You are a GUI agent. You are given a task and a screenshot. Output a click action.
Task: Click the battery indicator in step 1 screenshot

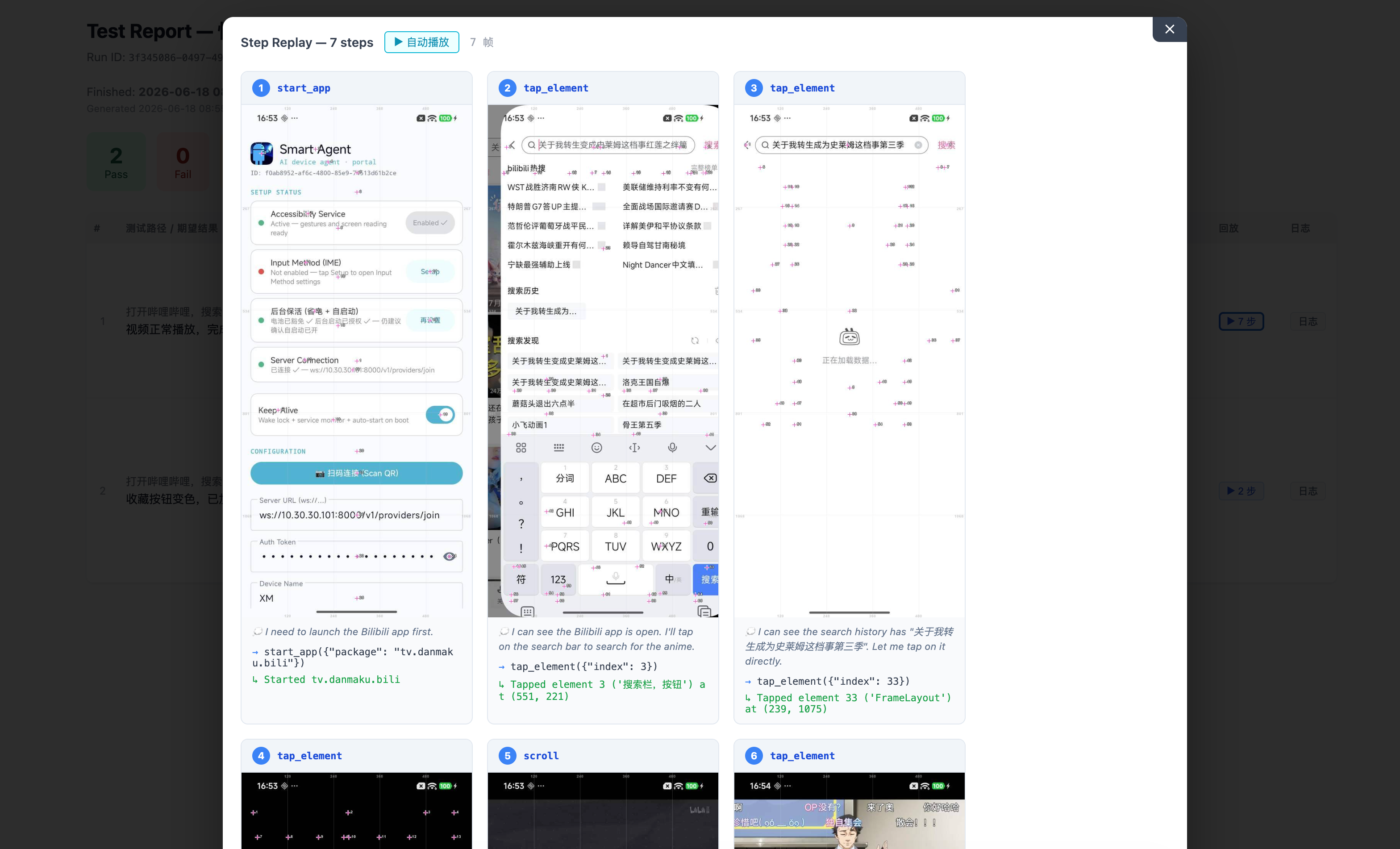coord(446,118)
